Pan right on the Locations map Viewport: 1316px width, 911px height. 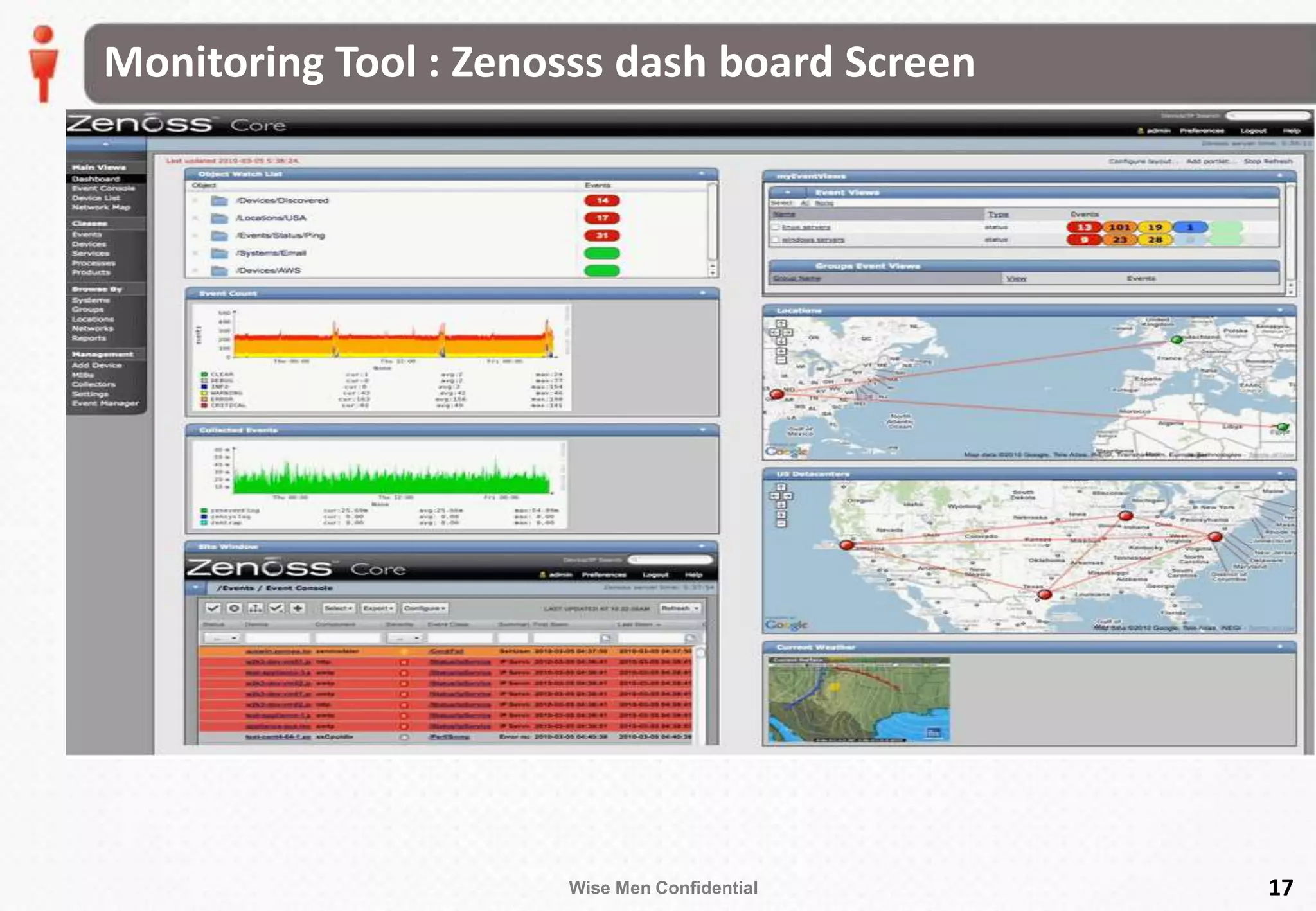point(788,333)
